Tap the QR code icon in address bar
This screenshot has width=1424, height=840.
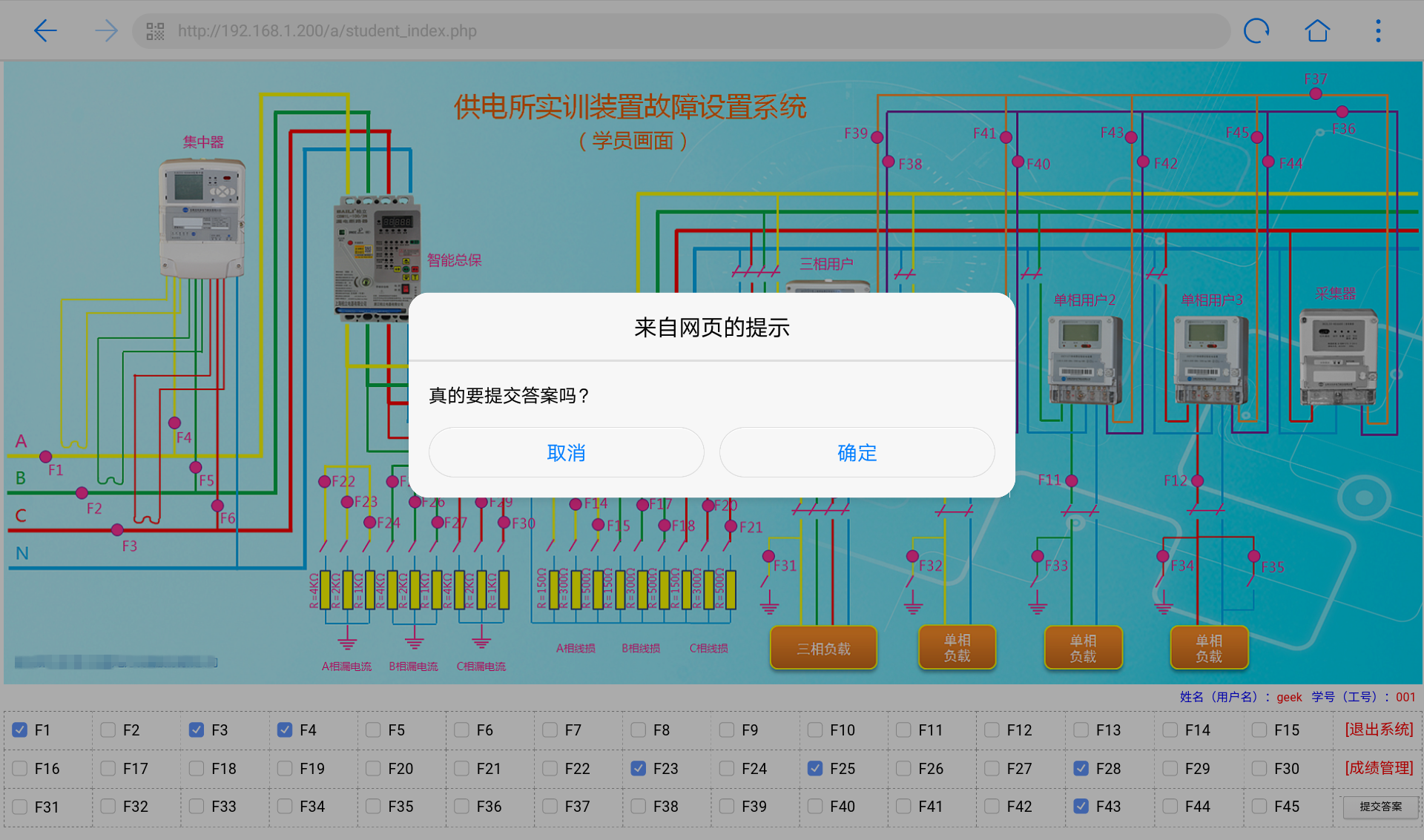click(x=155, y=31)
